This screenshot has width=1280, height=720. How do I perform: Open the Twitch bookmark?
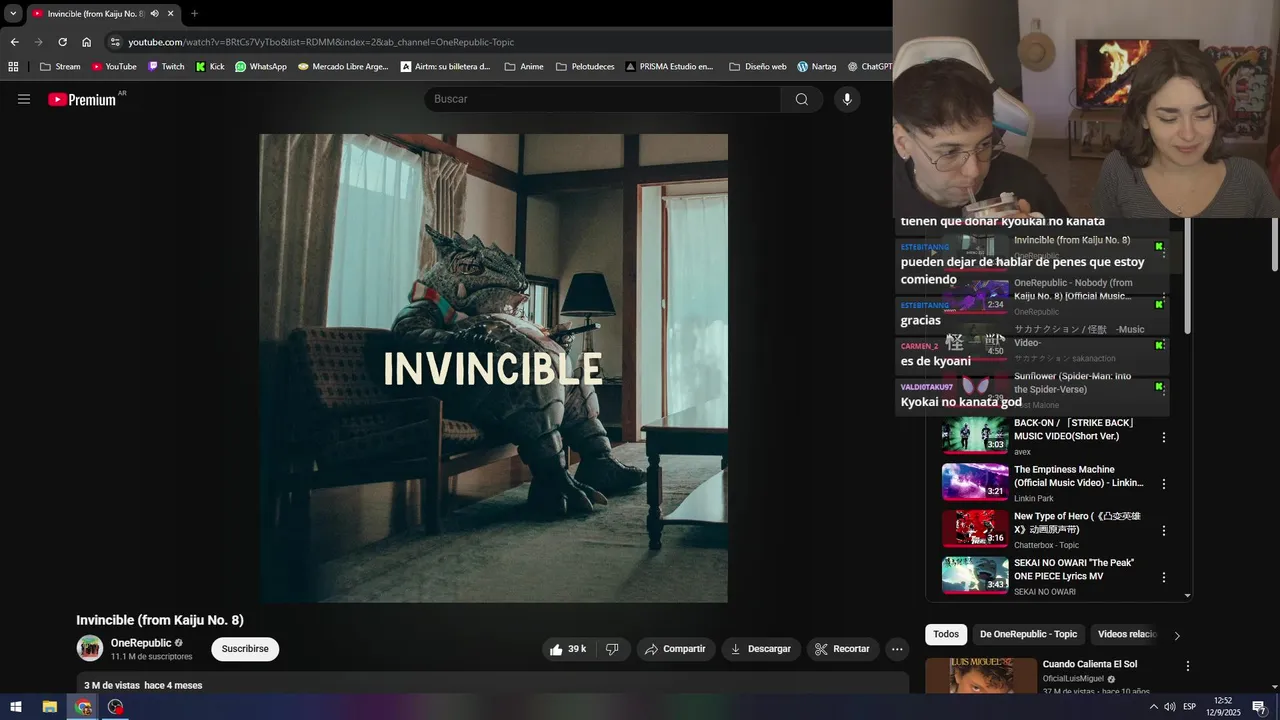[x=166, y=67]
